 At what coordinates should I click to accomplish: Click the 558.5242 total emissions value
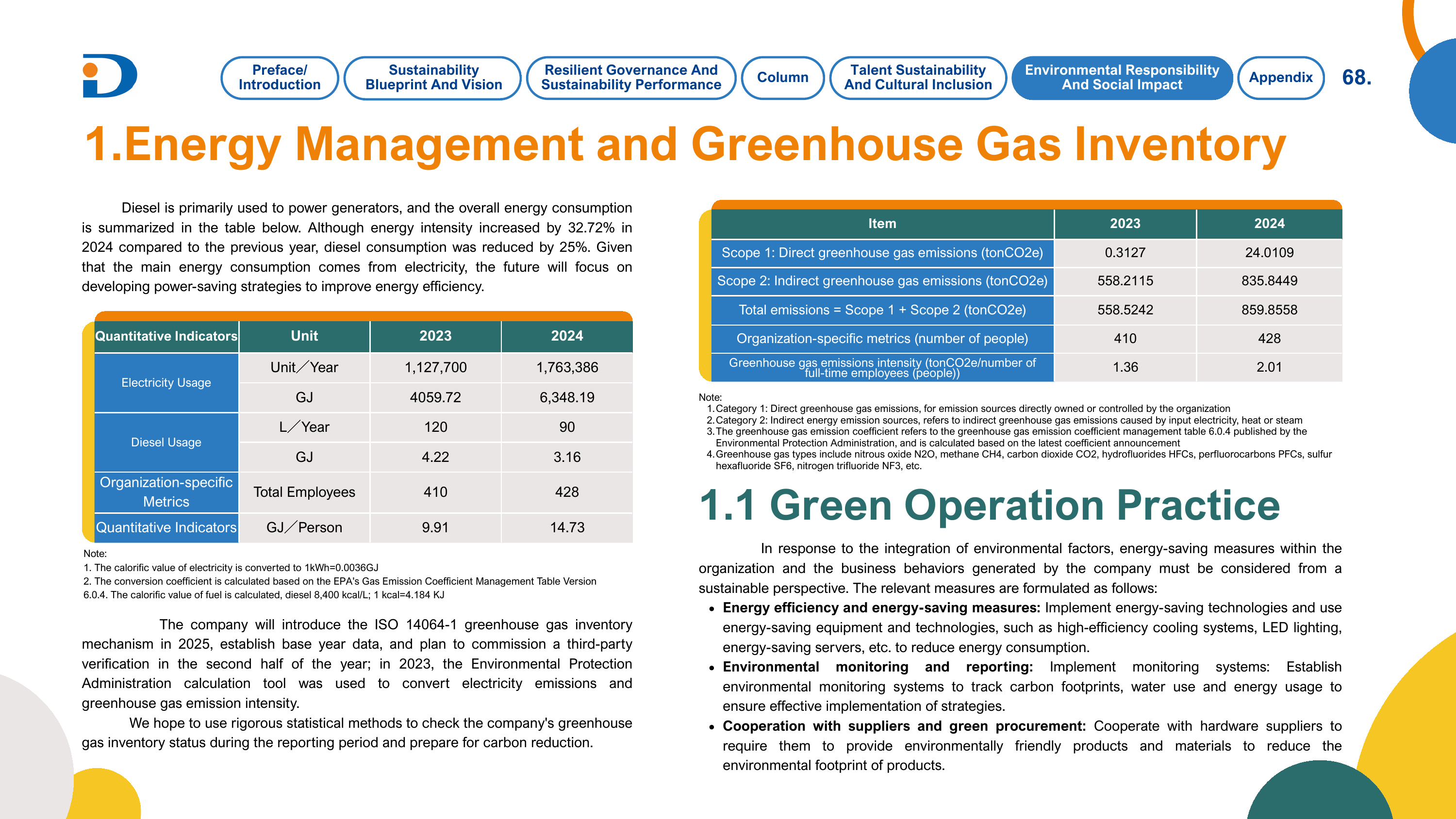[x=1125, y=310]
